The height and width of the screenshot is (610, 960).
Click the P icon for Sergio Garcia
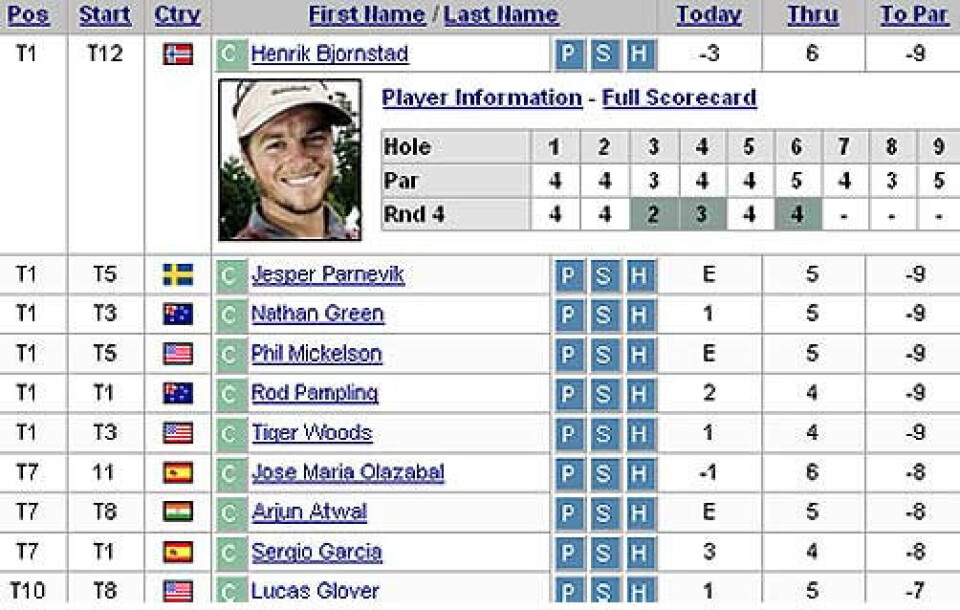(568, 552)
